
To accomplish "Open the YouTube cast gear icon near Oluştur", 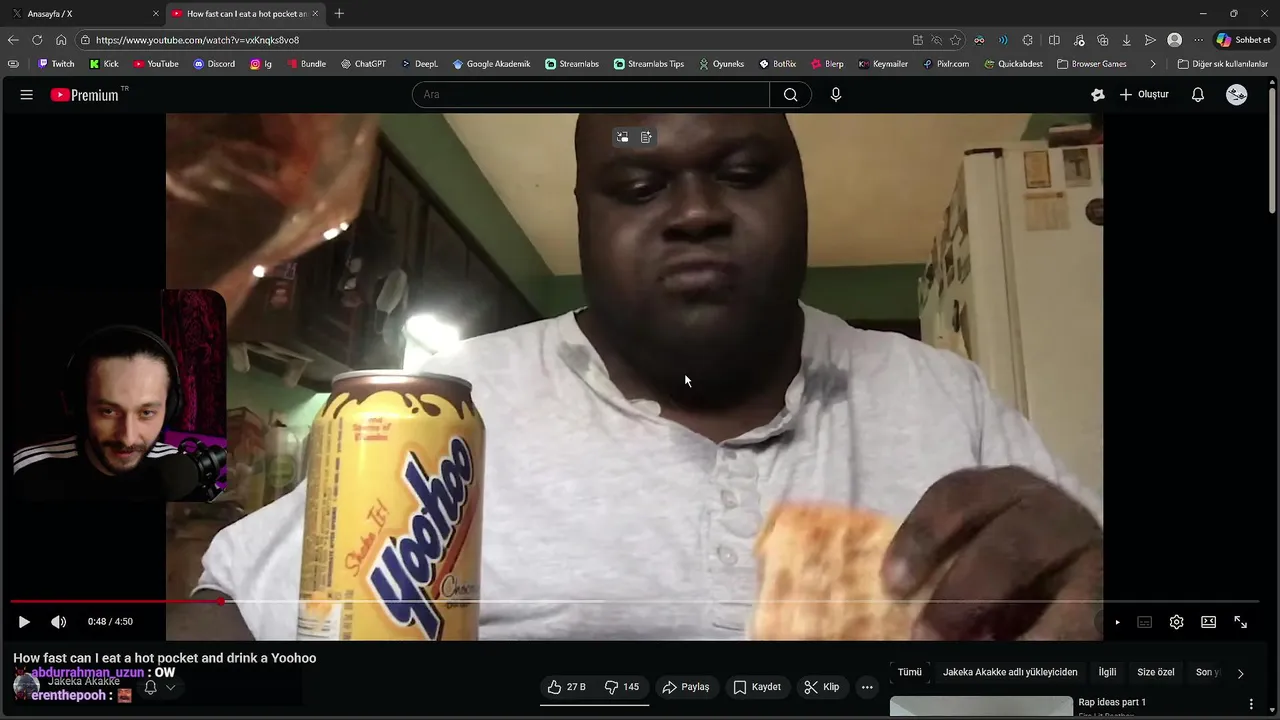I will (1098, 95).
